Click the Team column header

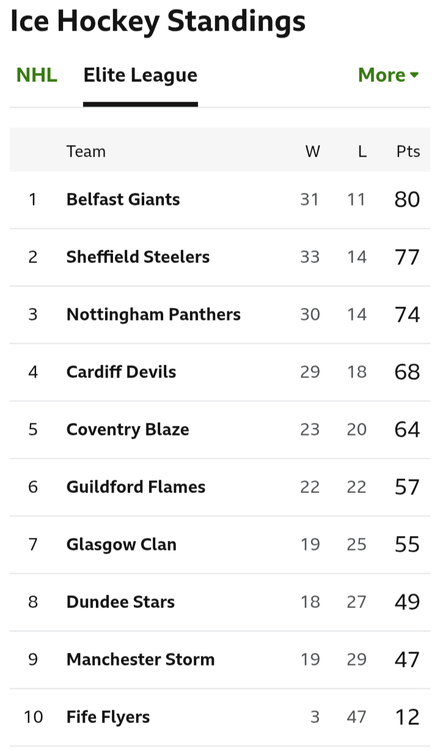coord(86,152)
